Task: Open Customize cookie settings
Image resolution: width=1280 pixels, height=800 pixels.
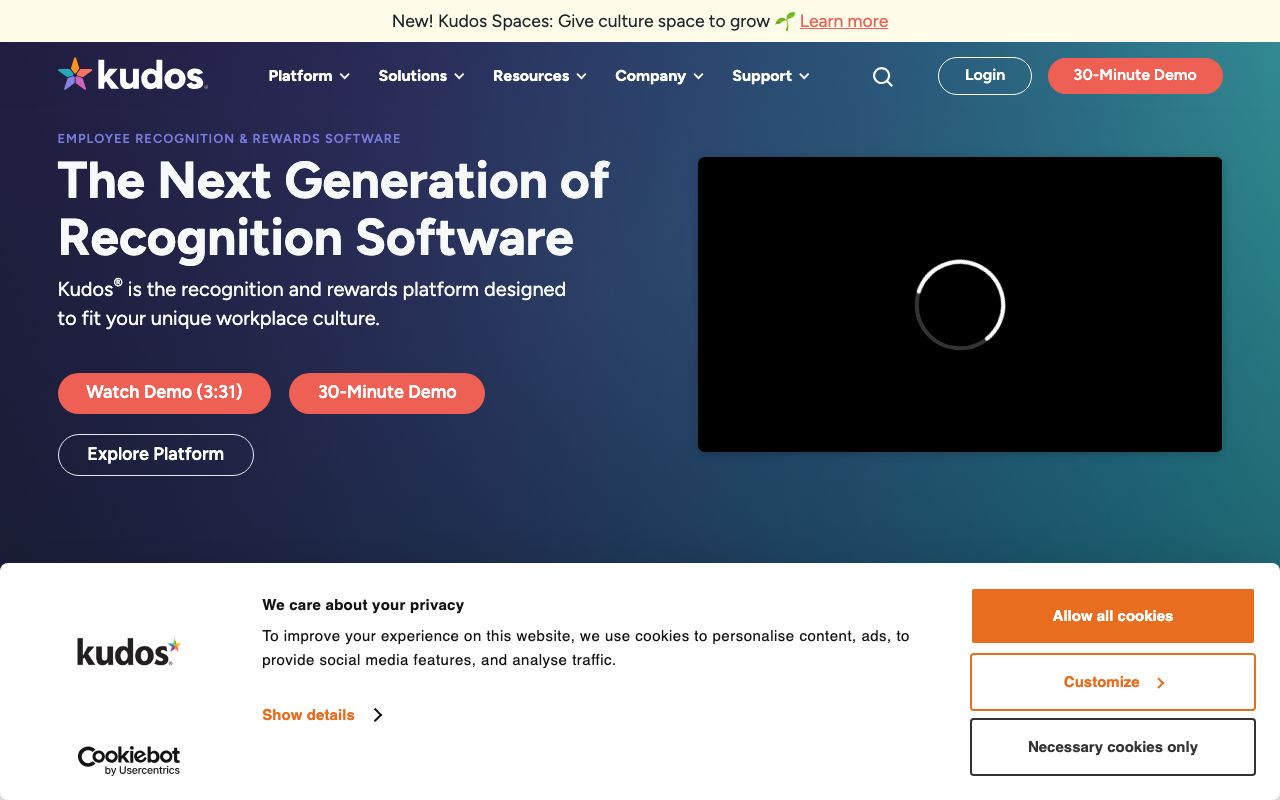Action: click(x=1112, y=682)
